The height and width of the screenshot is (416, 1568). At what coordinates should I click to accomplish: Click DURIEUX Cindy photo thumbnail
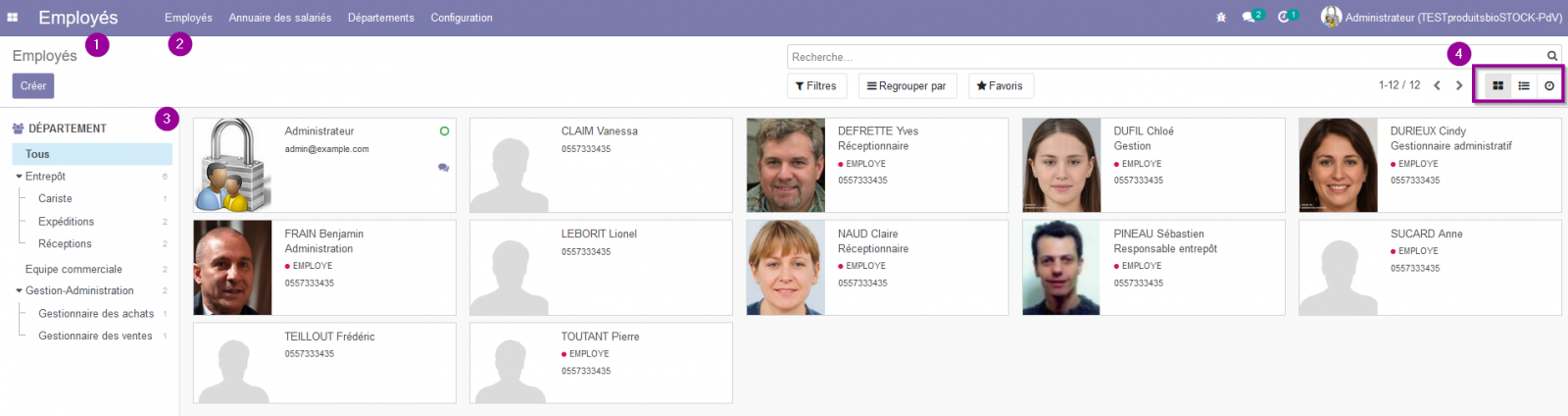pyautogui.click(x=1339, y=165)
